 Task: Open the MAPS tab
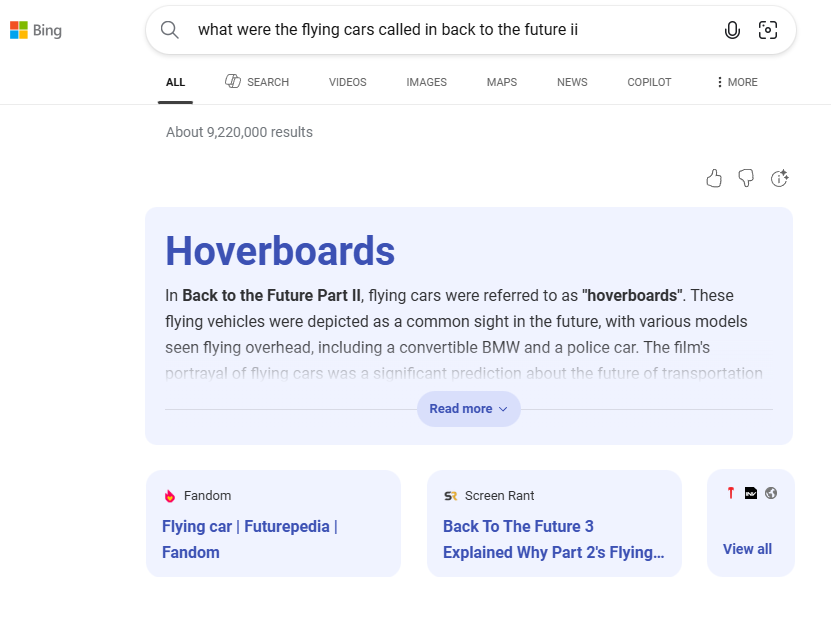[502, 82]
